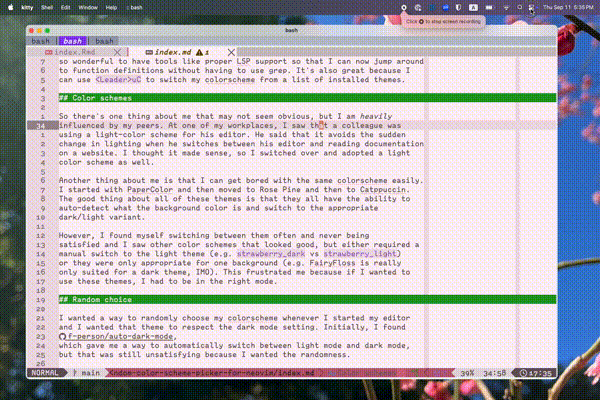Click the bash item in macOS menu bar
This screenshot has width=600, height=400.
click(x=134, y=7)
